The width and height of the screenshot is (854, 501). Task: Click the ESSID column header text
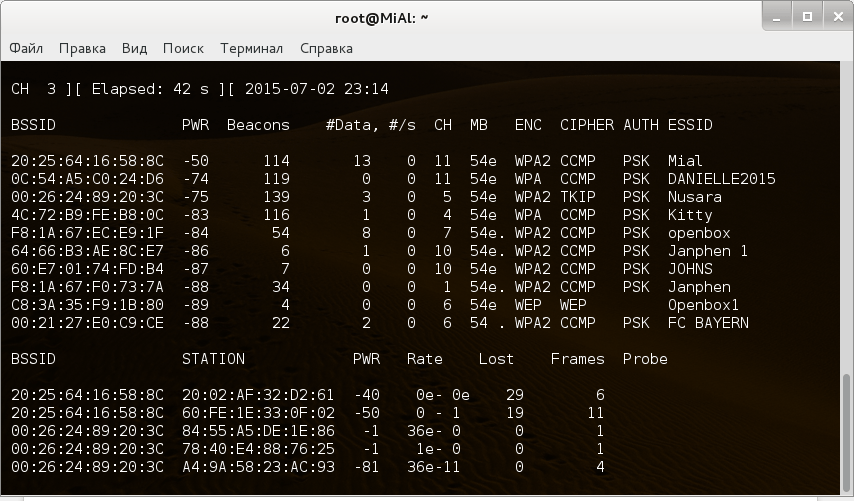[x=690, y=125]
